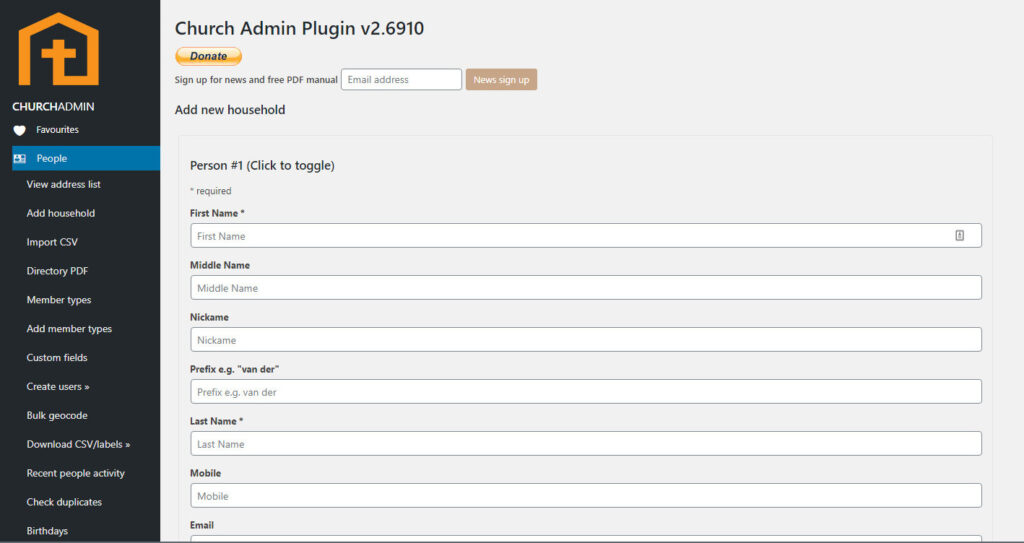The image size is (1024, 543).
Task: Expand the Create users submenu
Action: [58, 386]
